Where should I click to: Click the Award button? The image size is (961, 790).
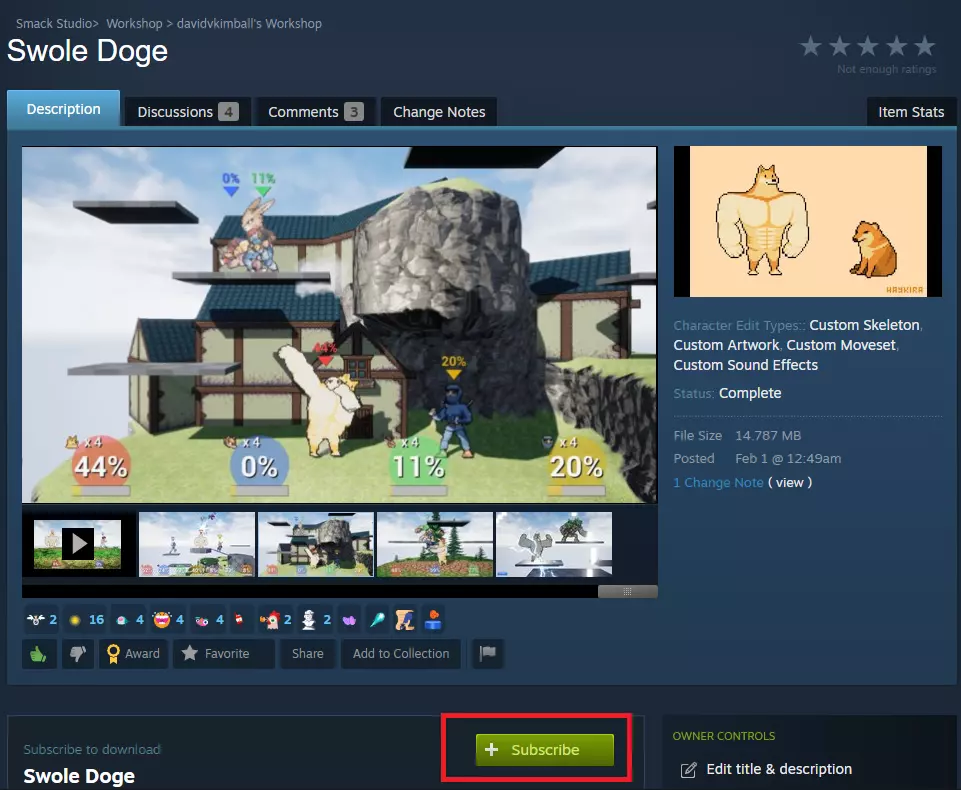tap(133, 654)
